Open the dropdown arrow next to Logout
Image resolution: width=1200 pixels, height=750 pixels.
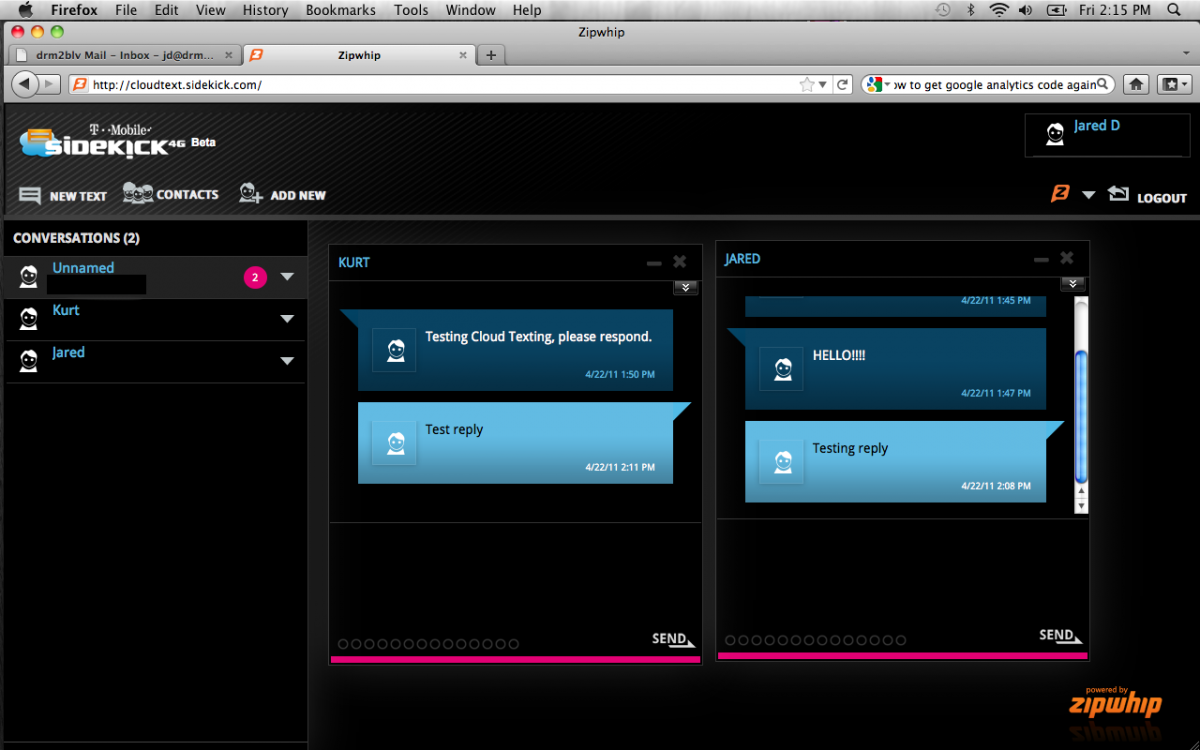tap(1089, 195)
